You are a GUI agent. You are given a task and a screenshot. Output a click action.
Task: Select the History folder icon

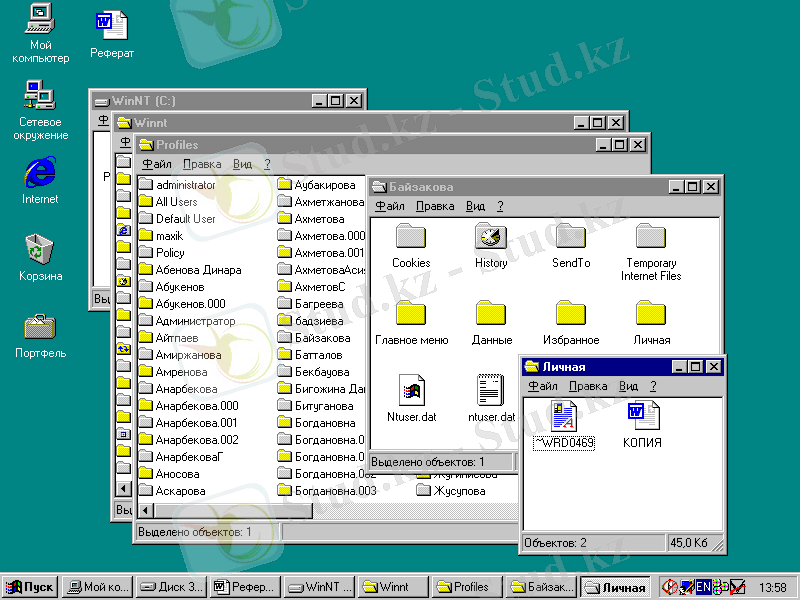pyautogui.click(x=491, y=238)
